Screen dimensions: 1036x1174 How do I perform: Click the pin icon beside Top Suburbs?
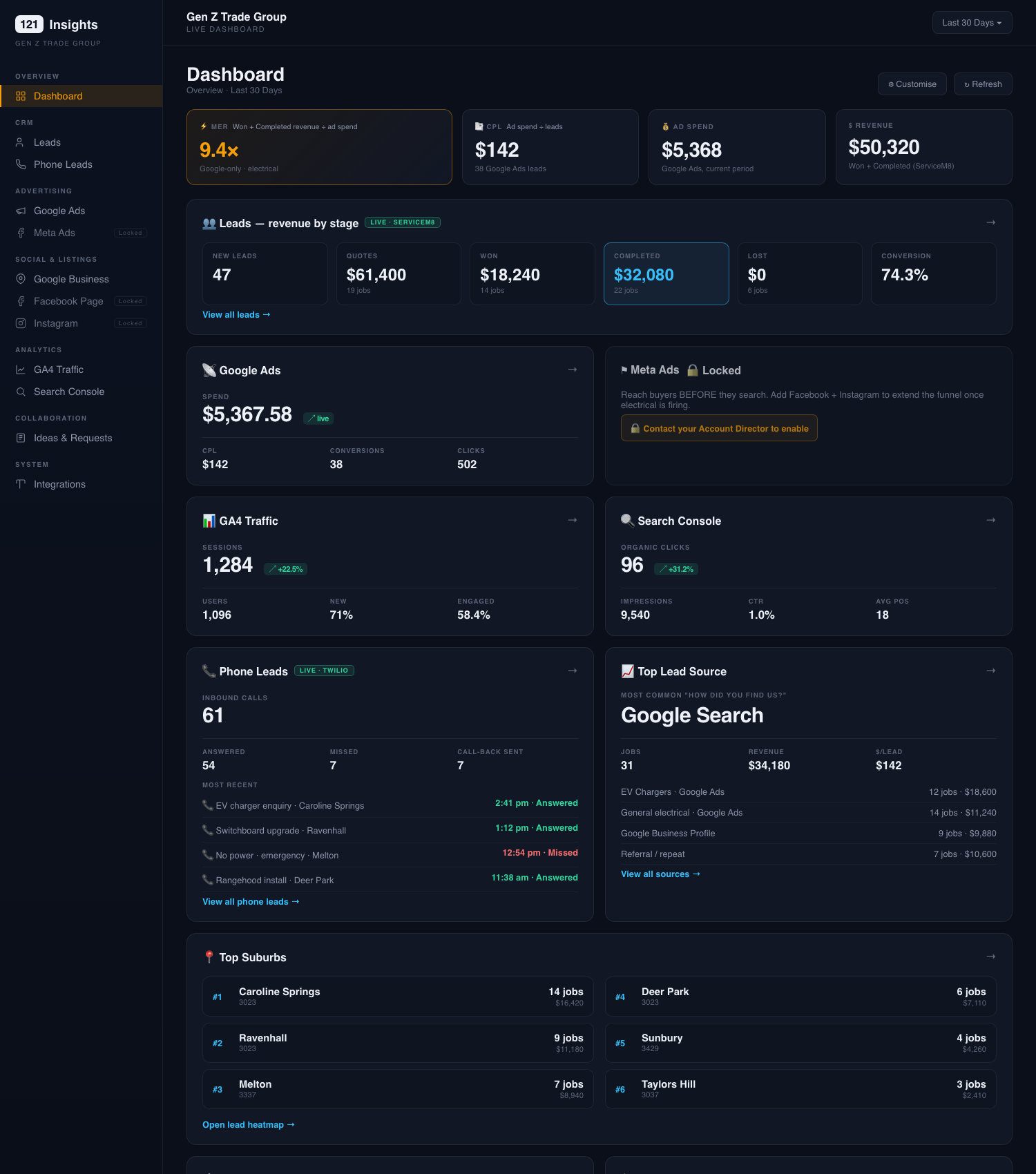point(209,957)
